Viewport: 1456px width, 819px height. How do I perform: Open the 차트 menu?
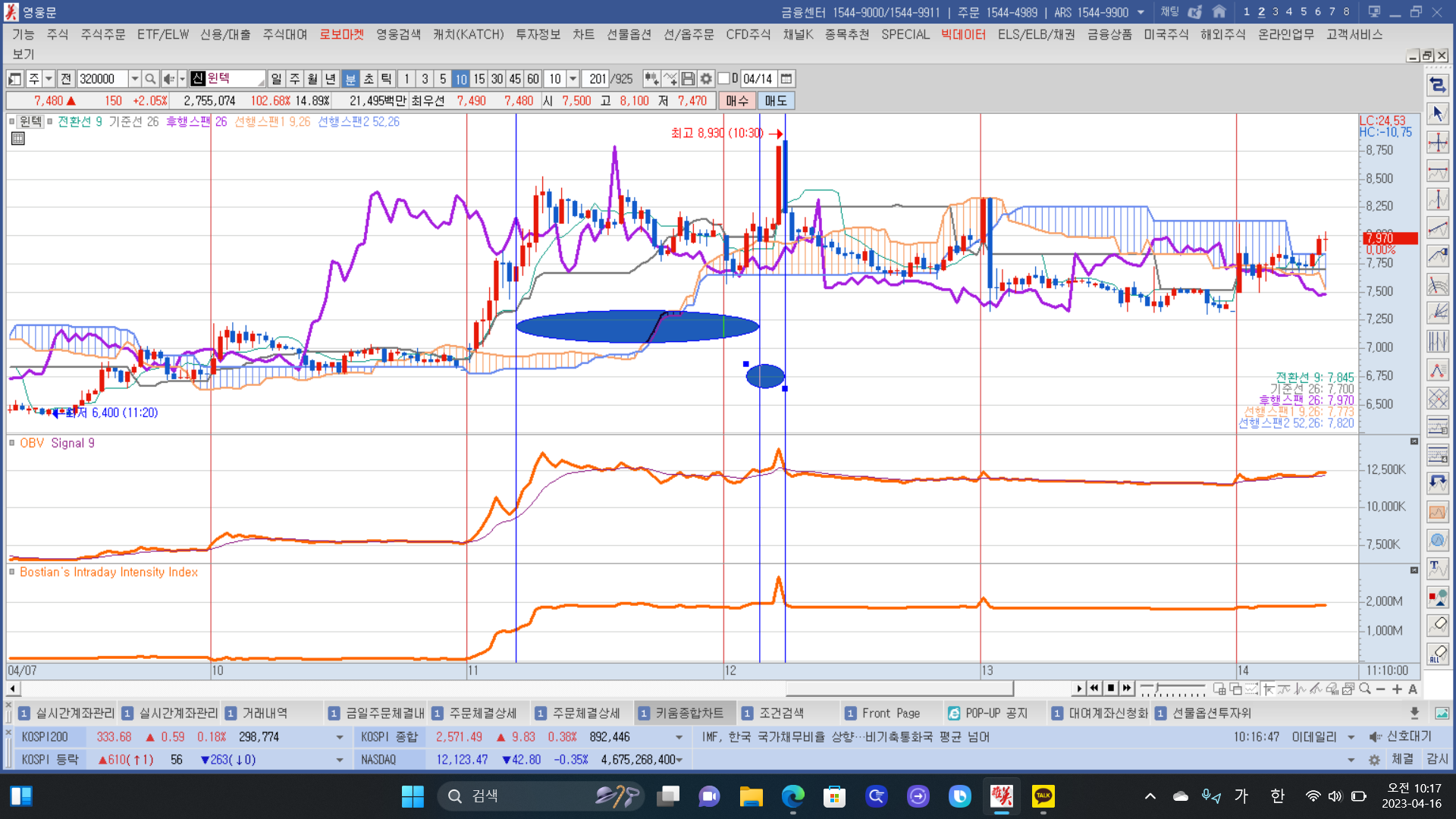[582, 34]
